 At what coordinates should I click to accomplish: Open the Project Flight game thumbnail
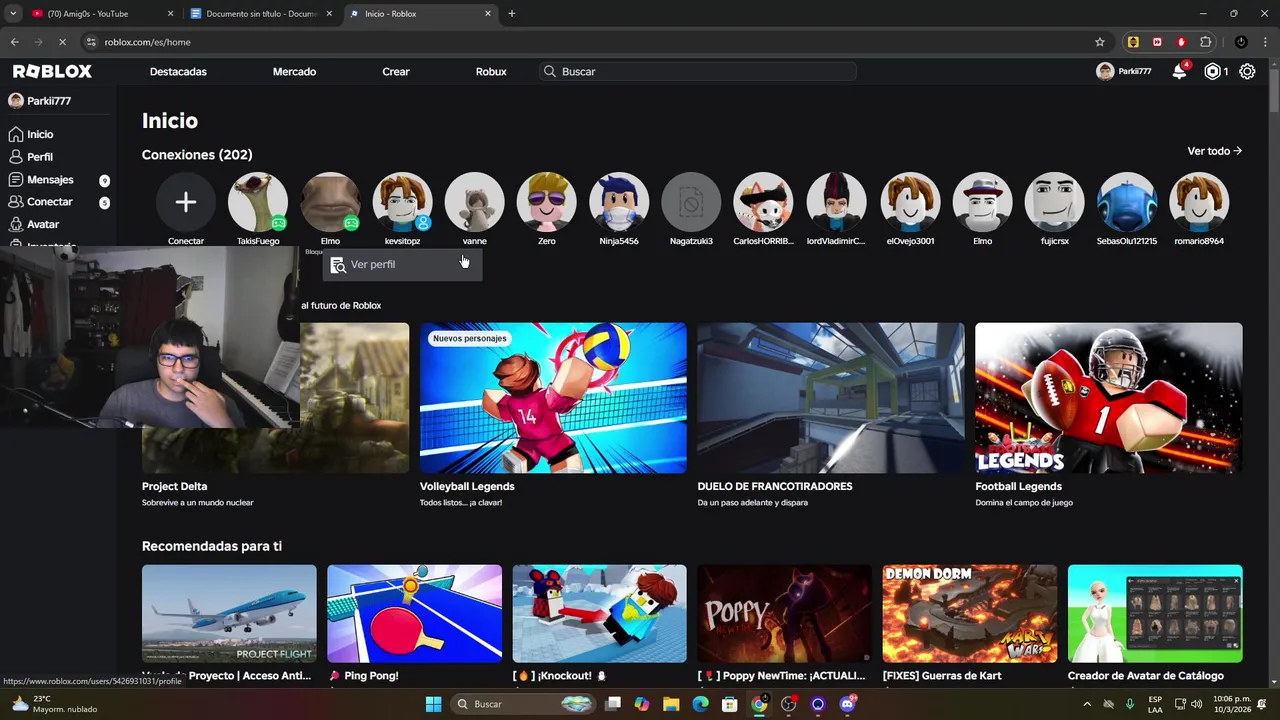click(x=229, y=613)
